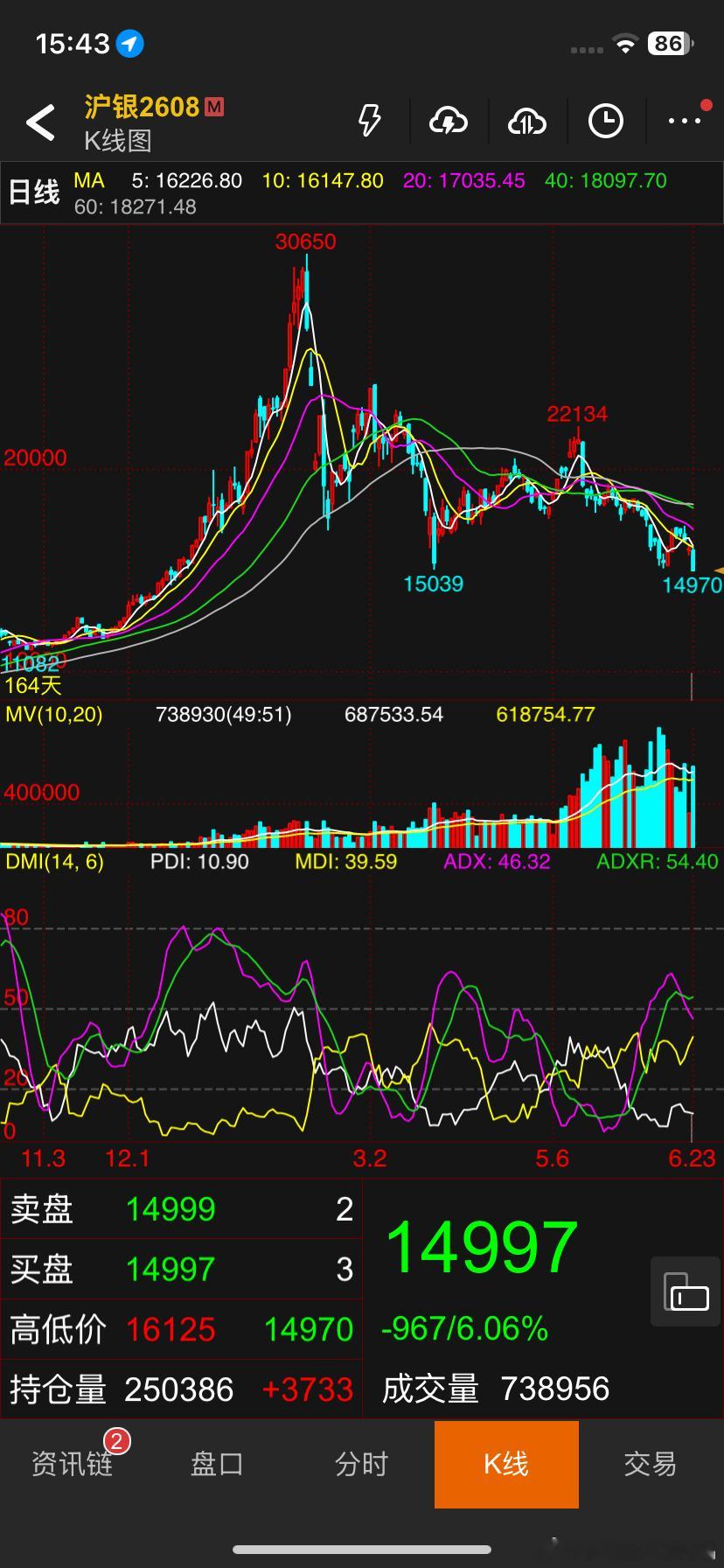Tap the high price 16125
The image size is (724, 1568).
coord(171,1330)
